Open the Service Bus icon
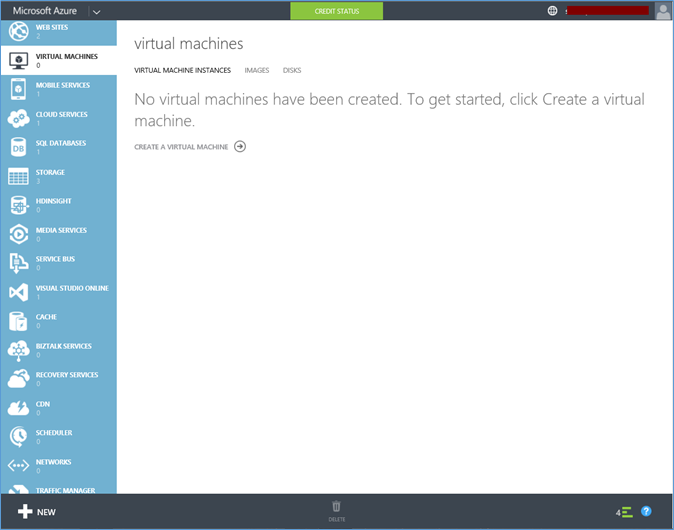This screenshot has width=674, height=530. pyautogui.click(x=18, y=263)
